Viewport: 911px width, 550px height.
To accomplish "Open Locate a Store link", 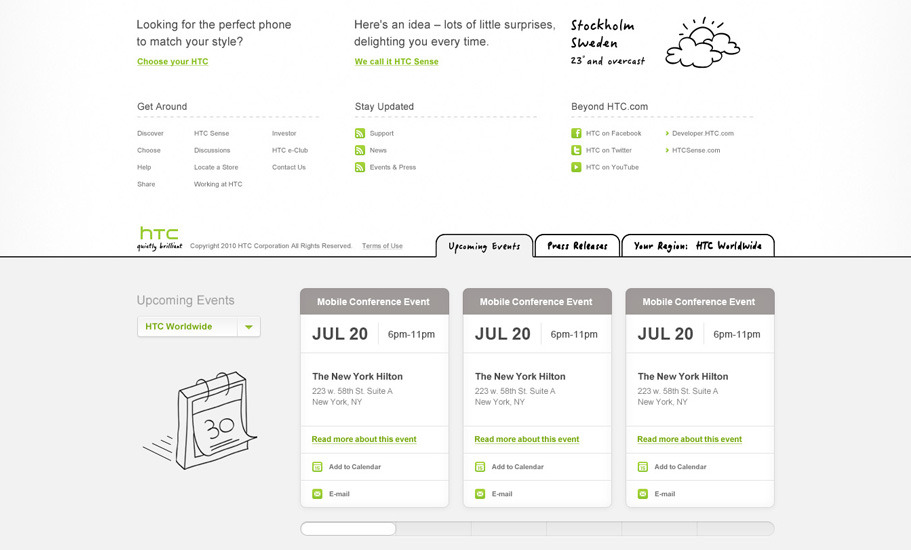I will pyautogui.click(x=216, y=167).
